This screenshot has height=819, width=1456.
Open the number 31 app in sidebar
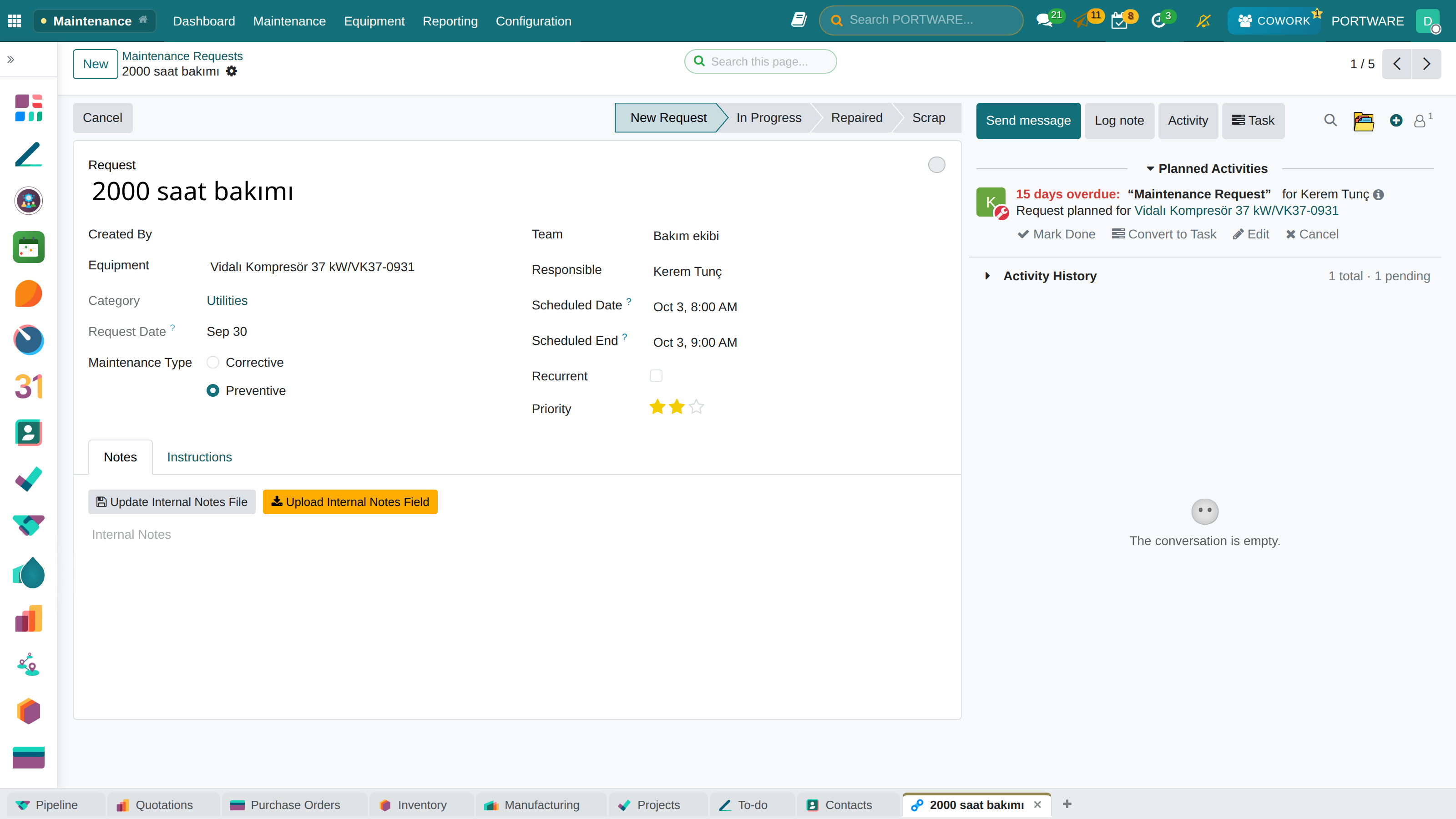(28, 387)
